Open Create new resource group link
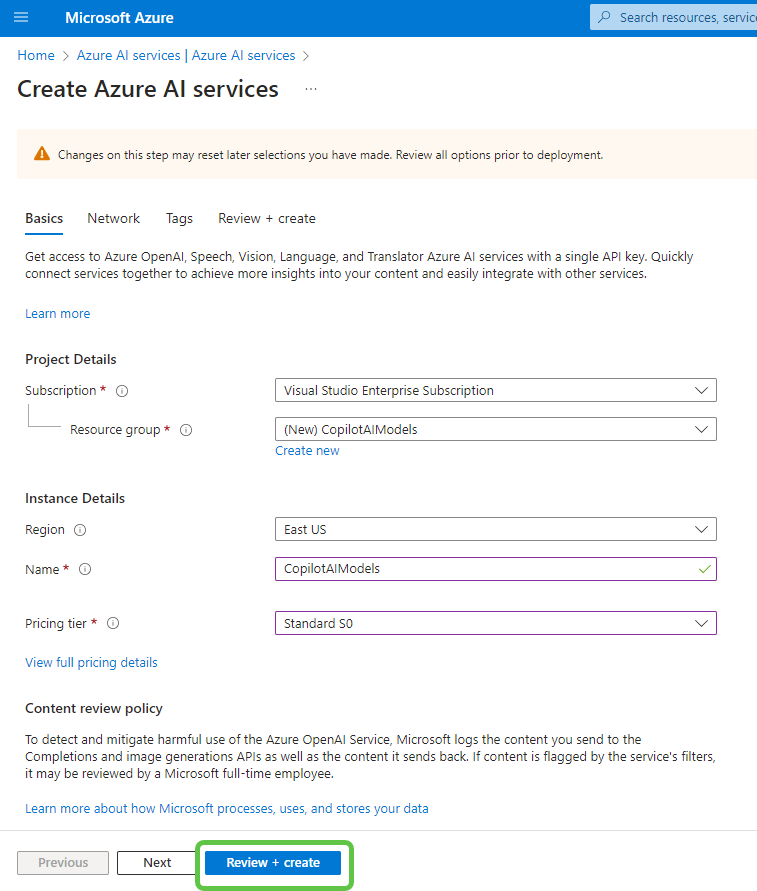This screenshot has height=891, width=757. click(307, 450)
